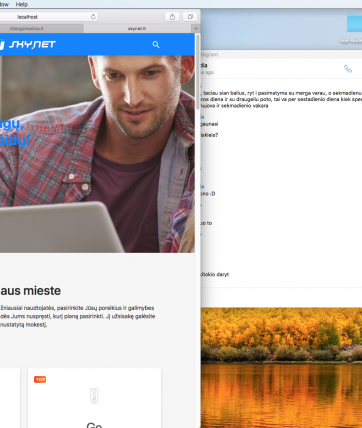
Task: Click the Skynet logo in the site header
Action: coord(28,44)
